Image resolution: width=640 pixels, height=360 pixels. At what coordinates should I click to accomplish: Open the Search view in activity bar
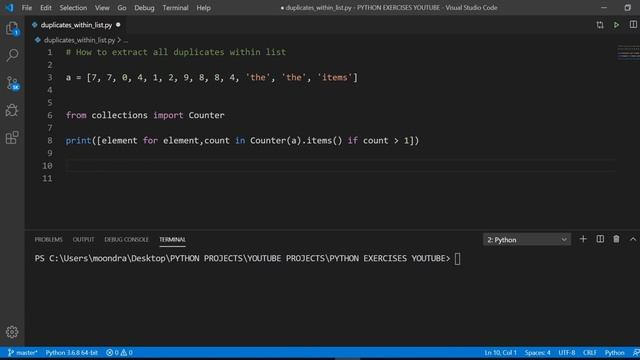tap(12, 55)
